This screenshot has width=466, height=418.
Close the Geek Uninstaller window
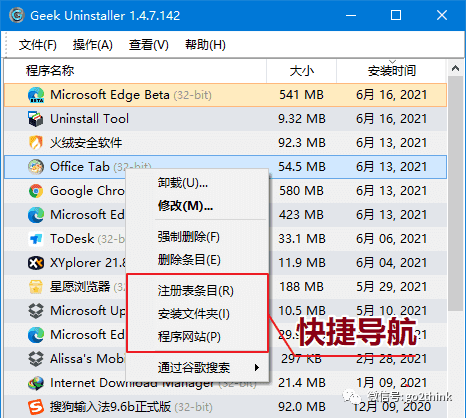442,15
